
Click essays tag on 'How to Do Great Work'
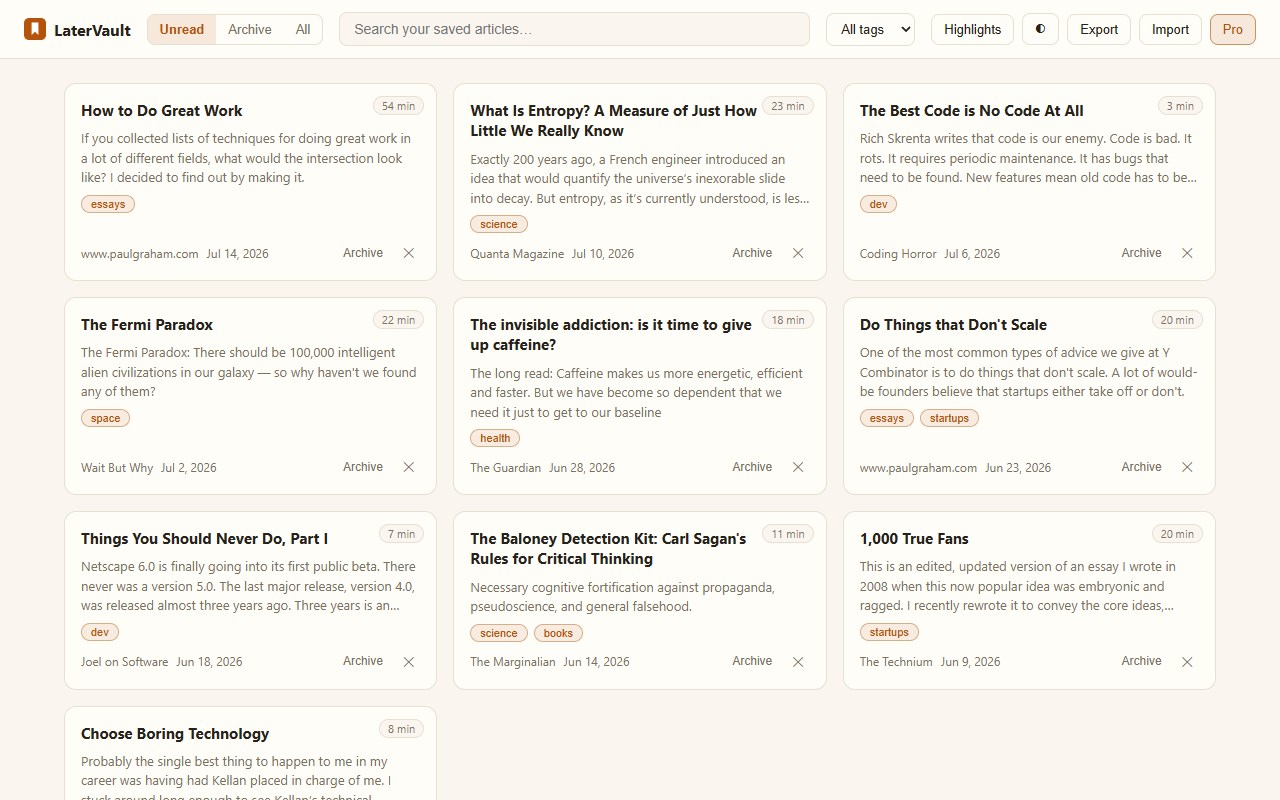point(108,204)
